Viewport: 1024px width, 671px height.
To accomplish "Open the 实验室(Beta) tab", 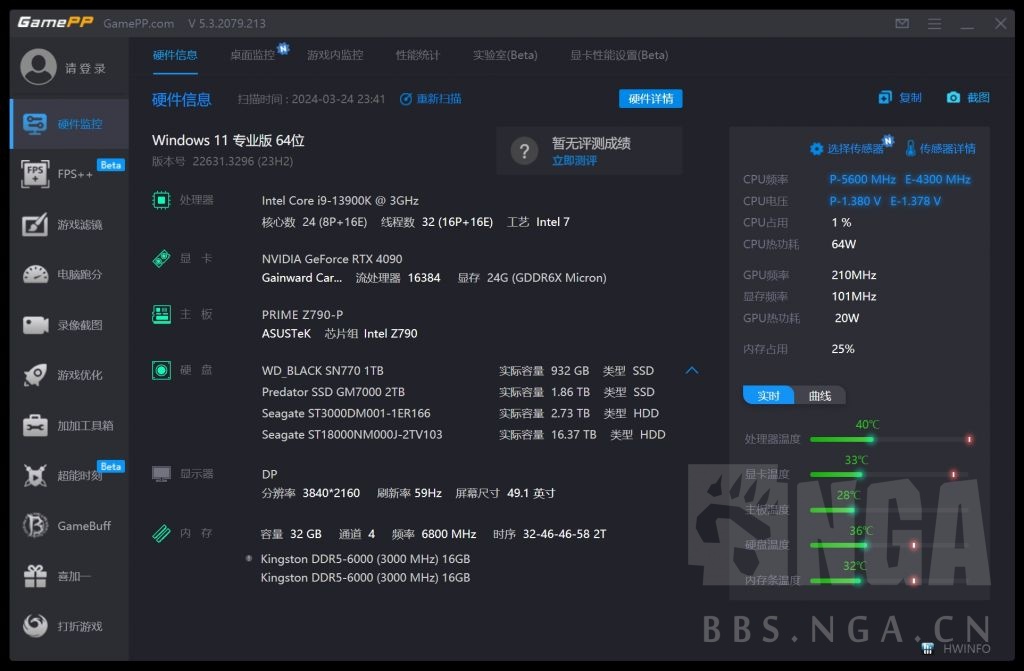I will (x=505, y=55).
